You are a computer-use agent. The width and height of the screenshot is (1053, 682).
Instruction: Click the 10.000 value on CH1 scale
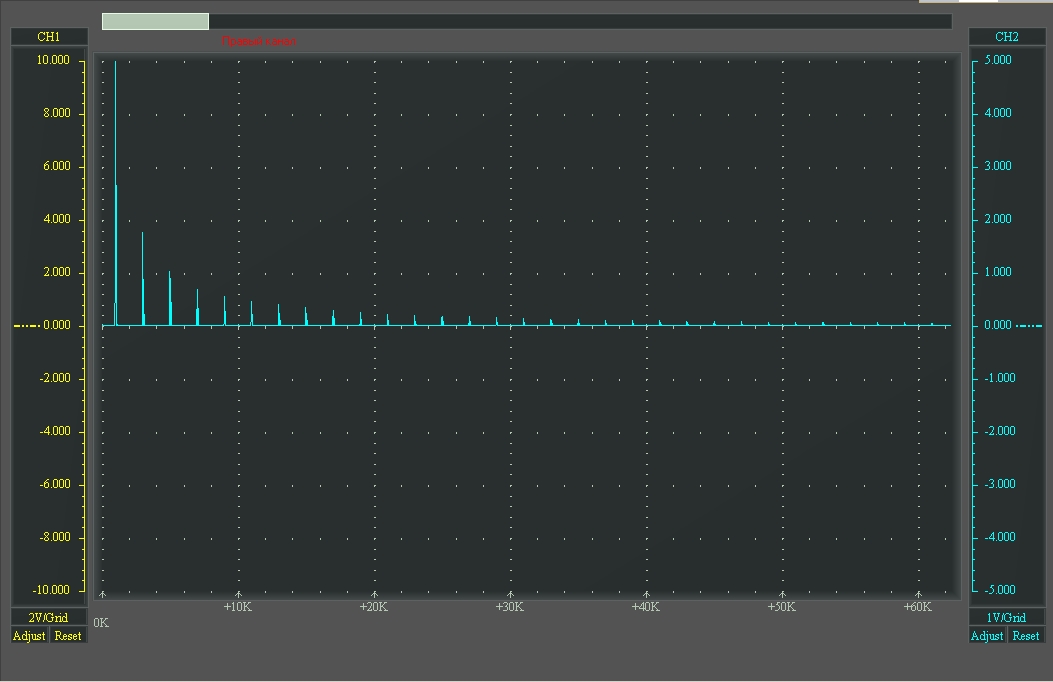click(53, 60)
